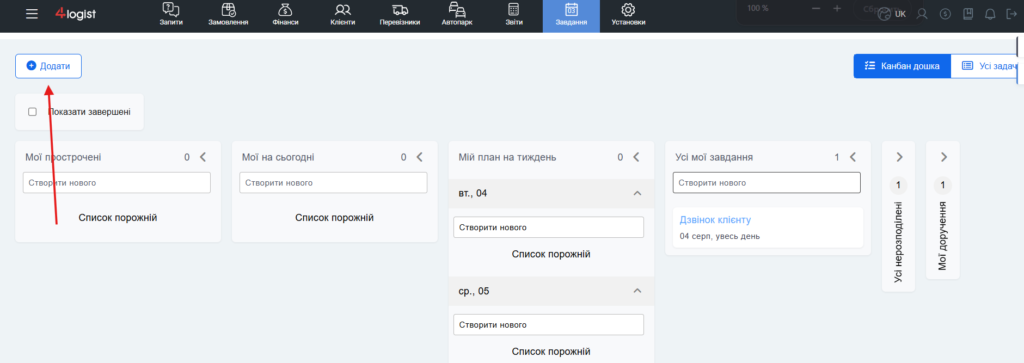Click the Мої доручення vertical label
This screenshot has height=363, width=1024.
coord(943,236)
